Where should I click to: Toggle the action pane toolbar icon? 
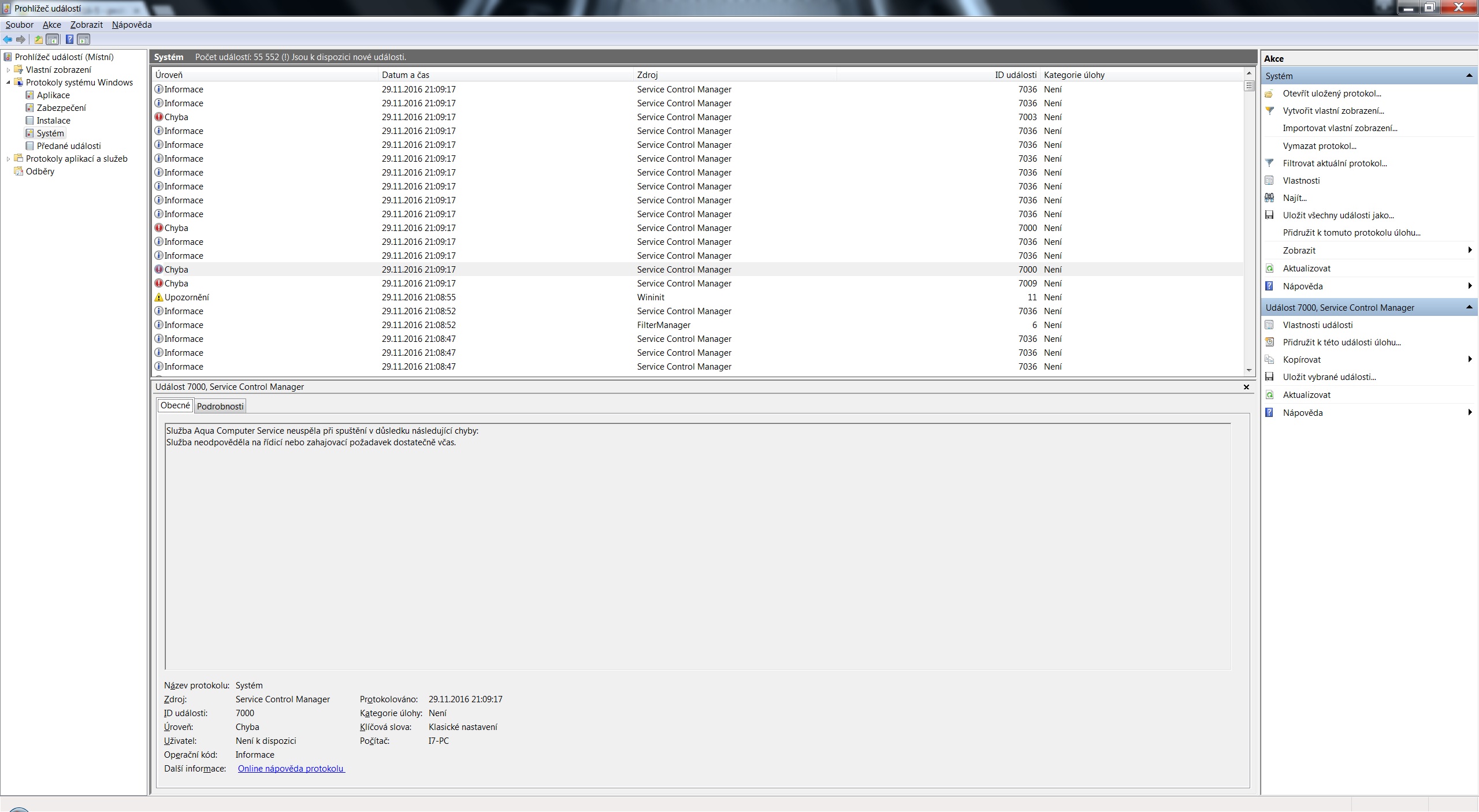[x=84, y=39]
